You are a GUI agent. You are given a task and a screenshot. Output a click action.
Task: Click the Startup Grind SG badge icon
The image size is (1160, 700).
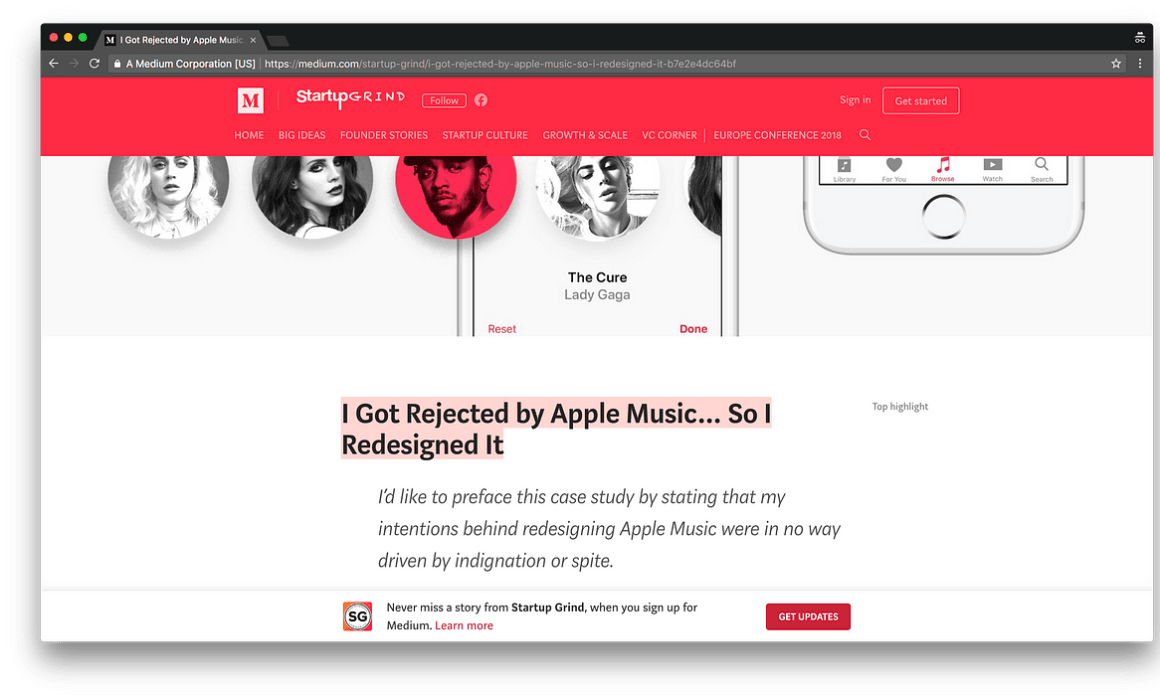pos(357,616)
